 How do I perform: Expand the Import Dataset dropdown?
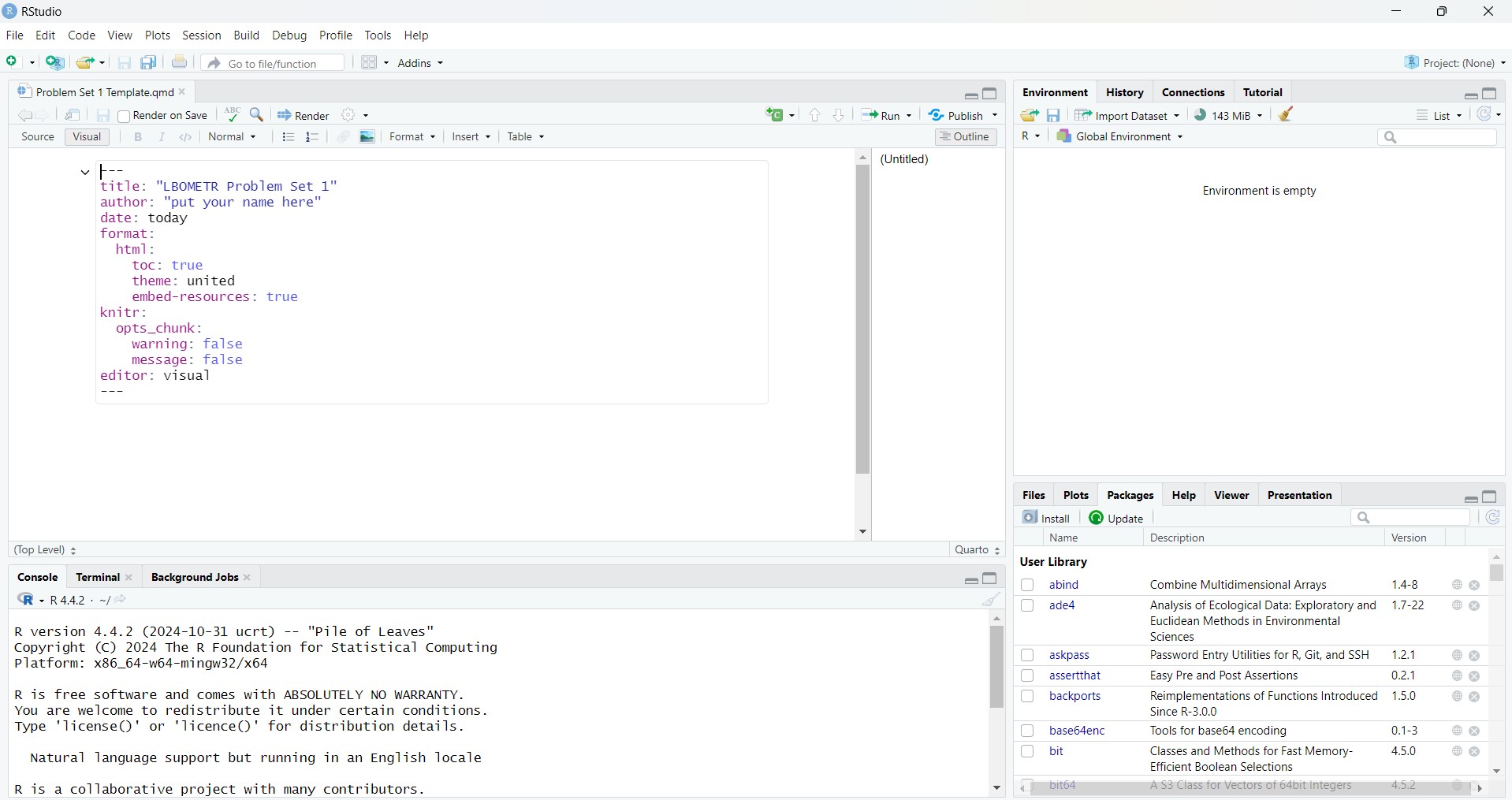1128,116
